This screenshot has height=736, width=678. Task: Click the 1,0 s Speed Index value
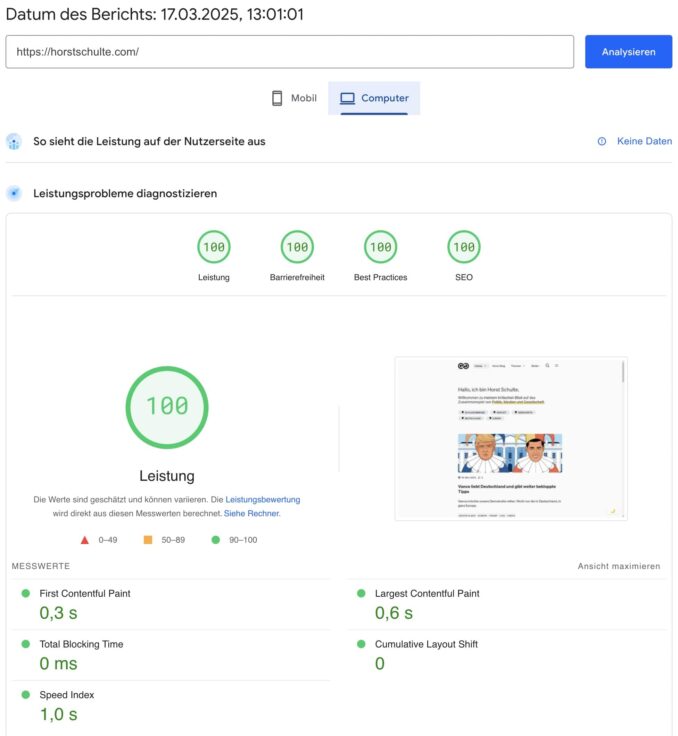coord(58,714)
